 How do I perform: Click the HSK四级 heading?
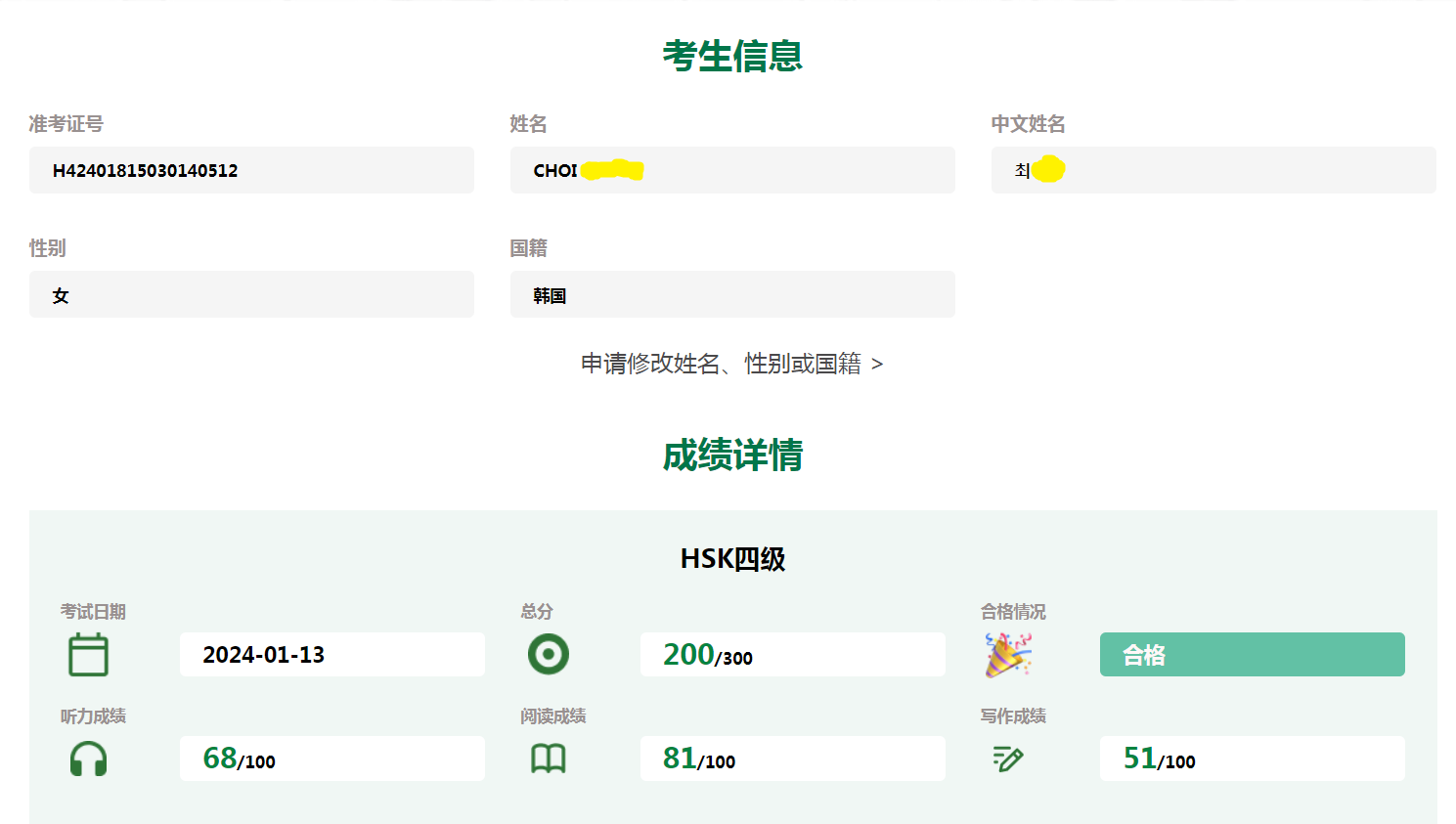pyautogui.click(x=732, y=559)
